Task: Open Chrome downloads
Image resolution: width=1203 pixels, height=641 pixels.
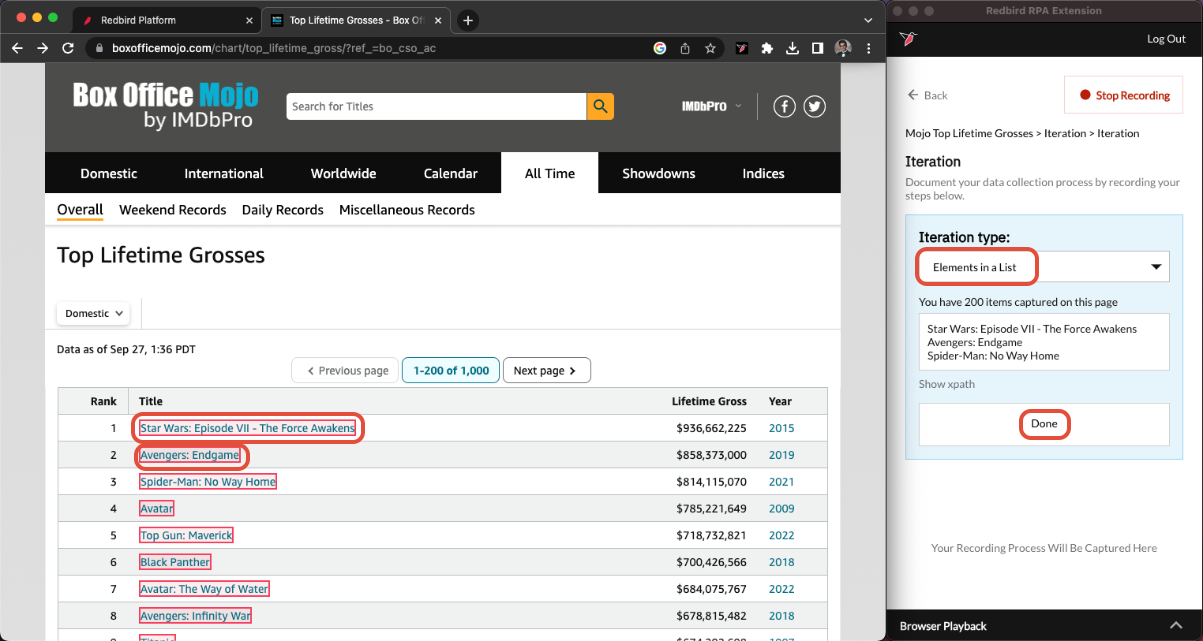Action: click(792, 48)
